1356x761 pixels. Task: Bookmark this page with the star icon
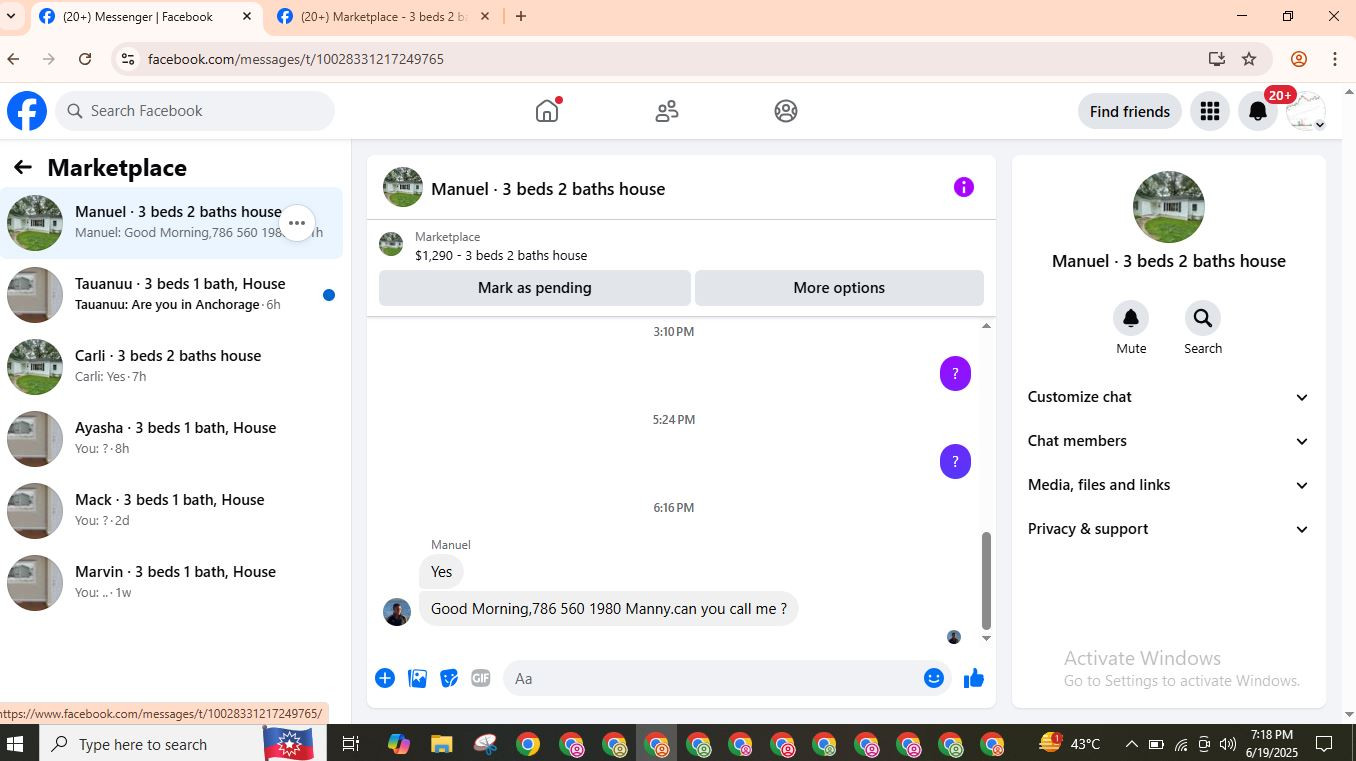click(x=1249, y=59)
